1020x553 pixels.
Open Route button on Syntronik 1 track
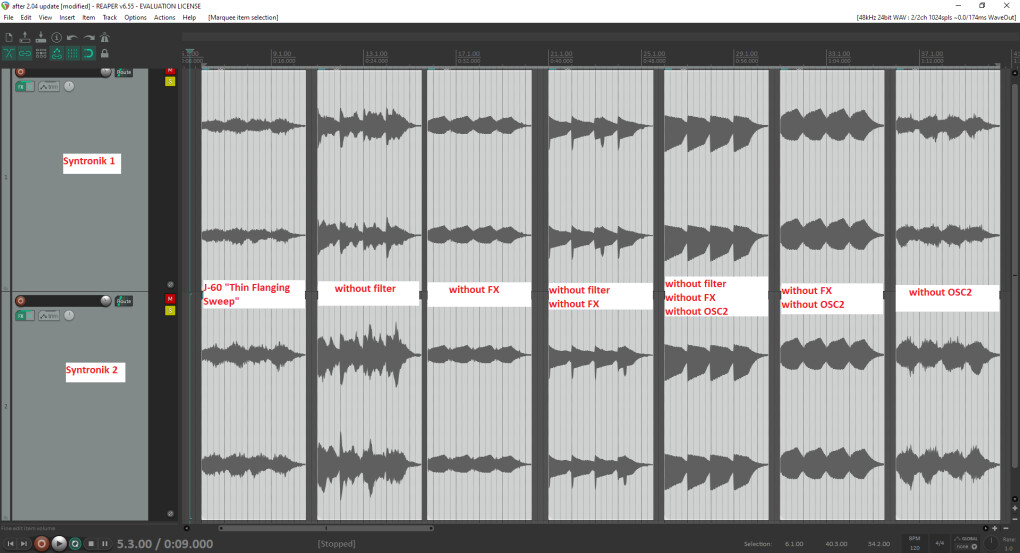(x=124, y=72)
